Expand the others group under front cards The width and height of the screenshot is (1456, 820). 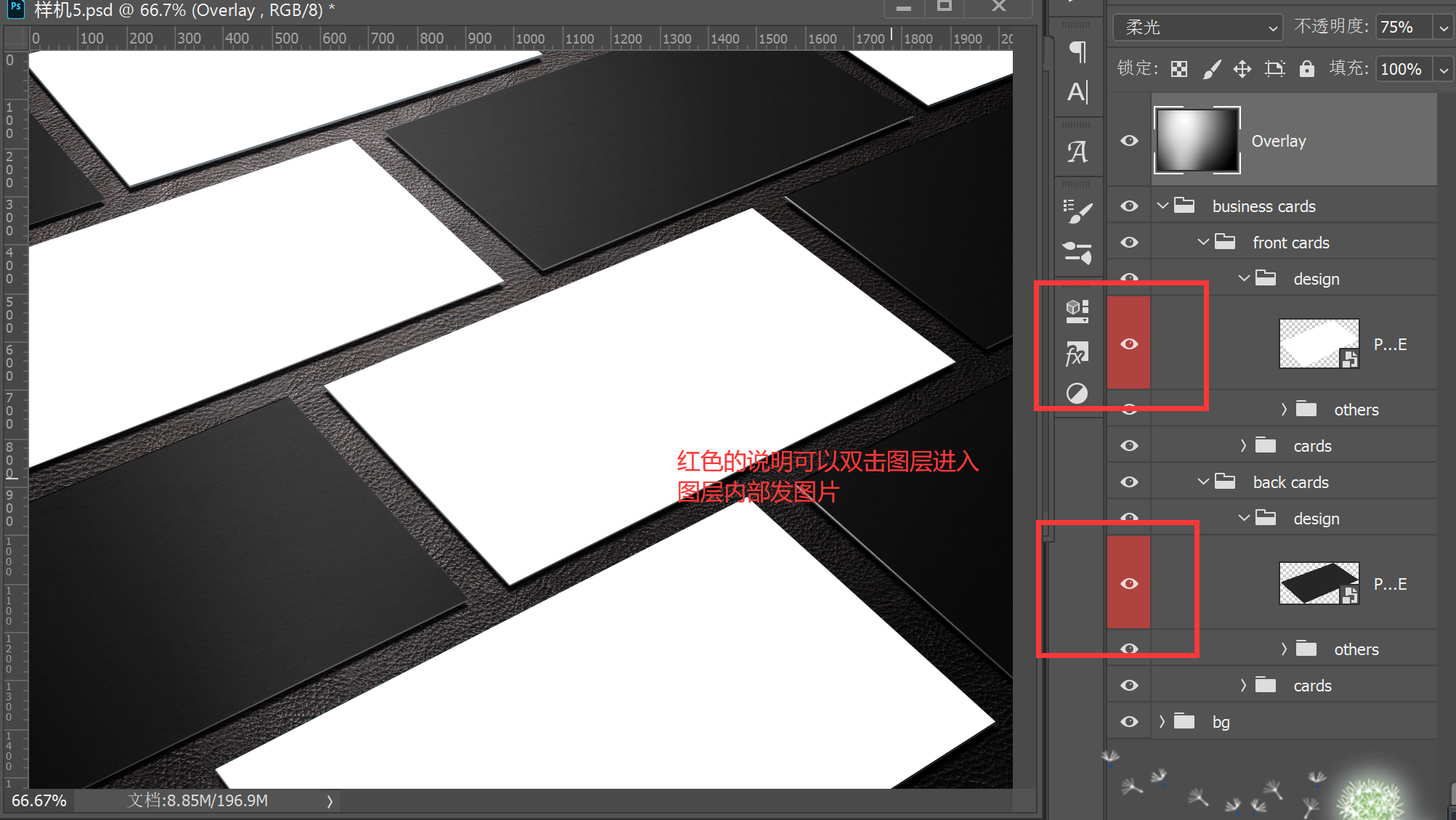click(1284, 409)
